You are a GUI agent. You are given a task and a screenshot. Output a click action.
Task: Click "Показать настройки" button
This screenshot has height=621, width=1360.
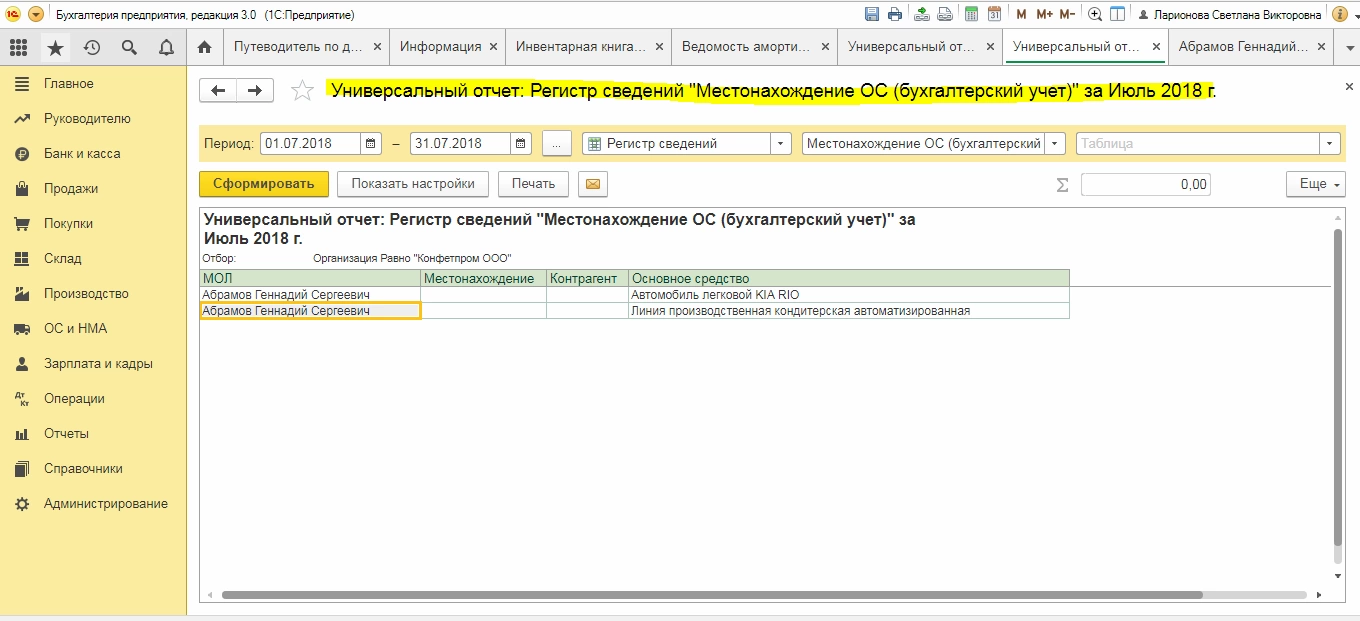pos(412,184)
